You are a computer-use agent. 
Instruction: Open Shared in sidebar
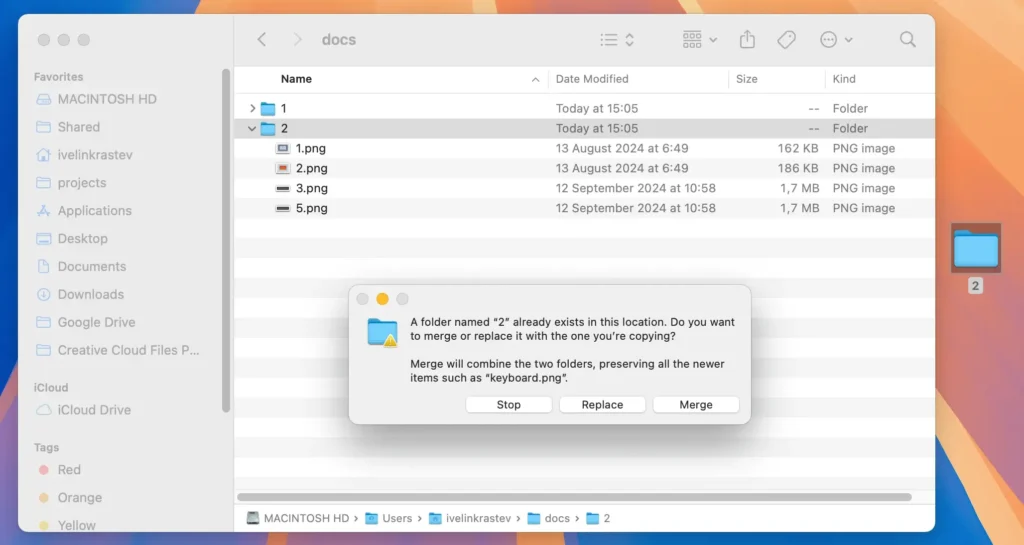click(x=78, y=127)
